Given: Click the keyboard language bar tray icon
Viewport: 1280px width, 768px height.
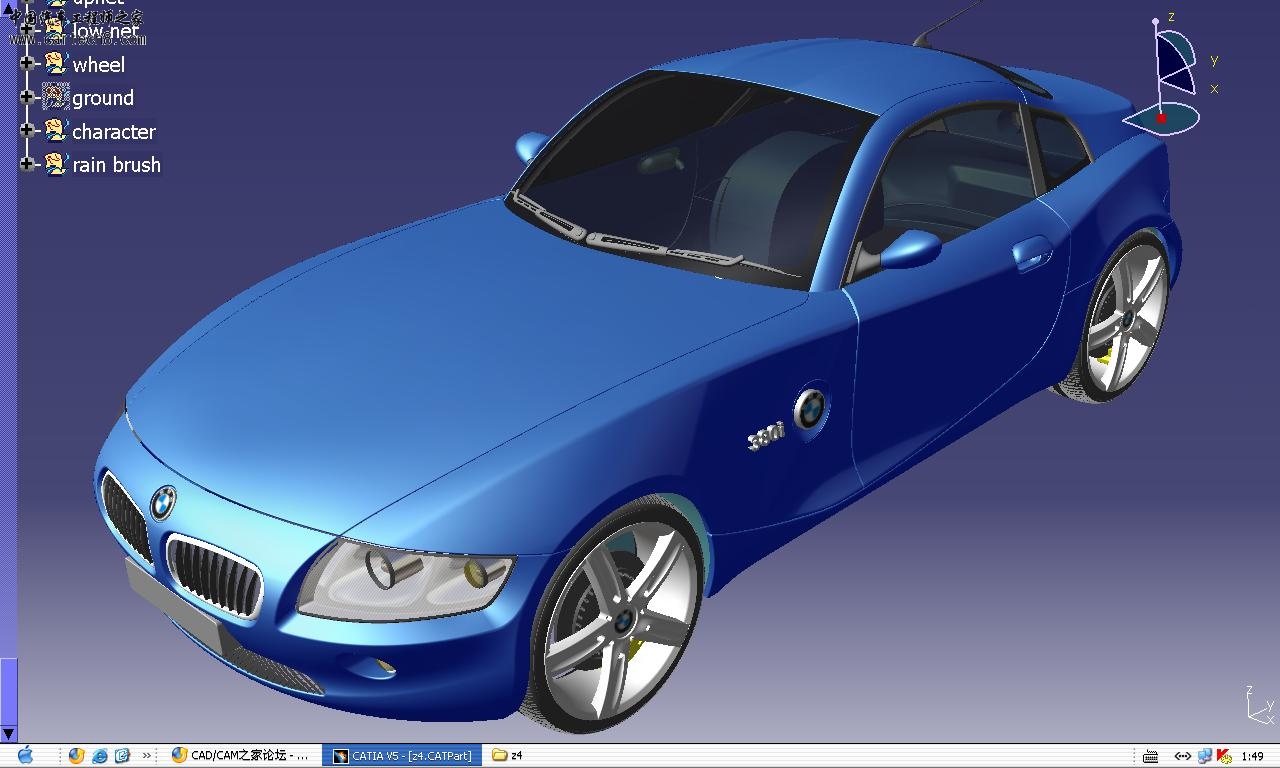Looking at the screenshot, I should 1151,756.
